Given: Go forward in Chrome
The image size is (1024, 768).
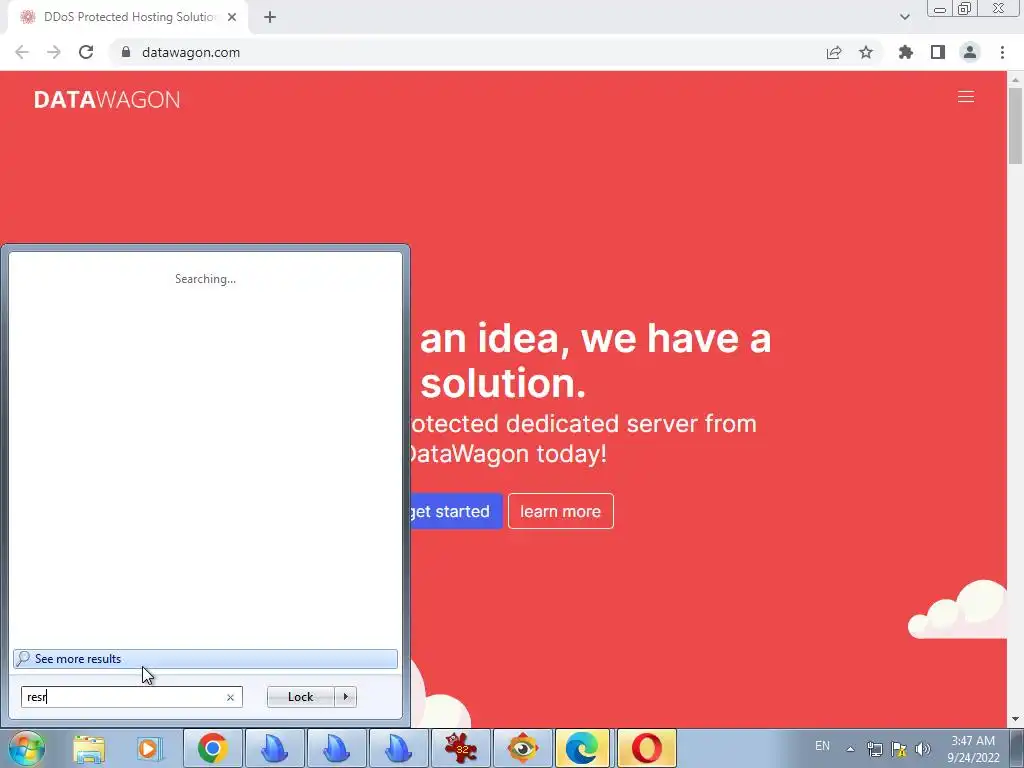Looking at the screenshot, I should [54, 52].
